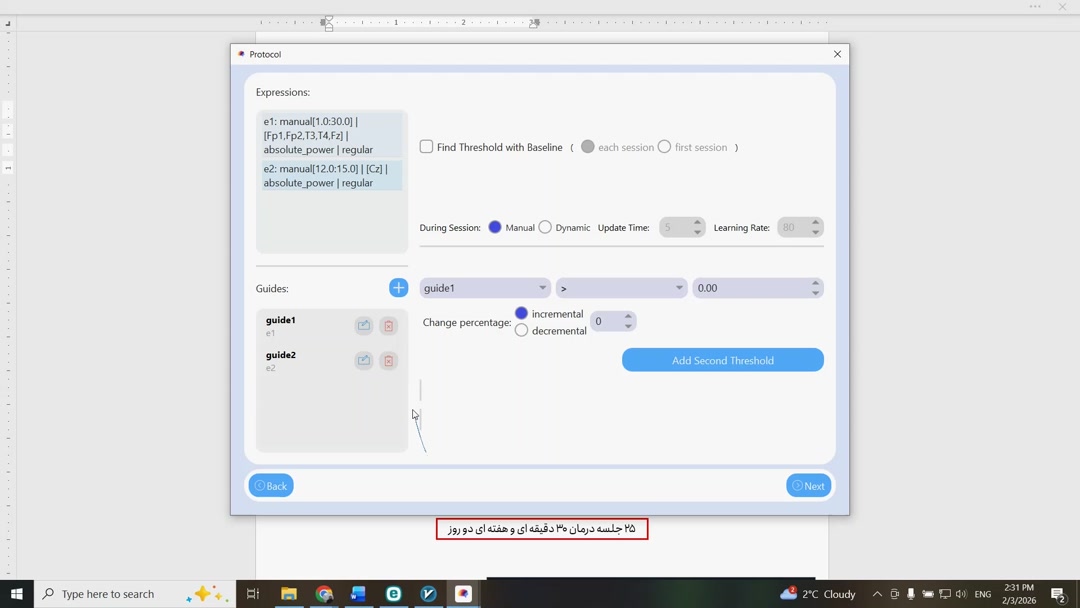1080x608 pixels.
Task: Decrease threshold value 0.00
Action: pos(815,293)
